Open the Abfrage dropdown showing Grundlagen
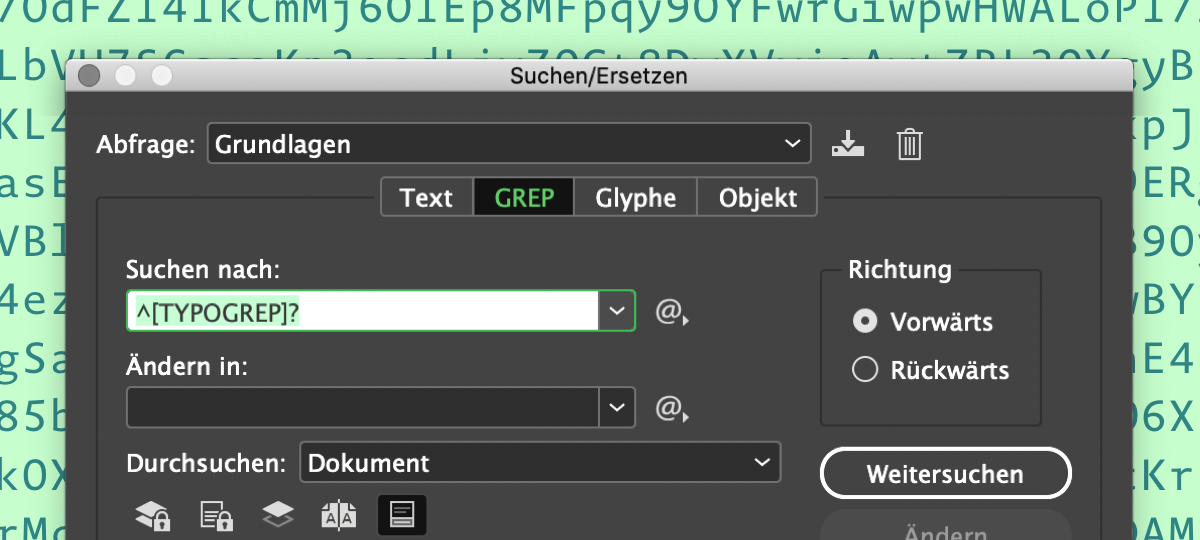Image resolution: width=1200 pixels, height=540 pixels. pyautogui.click(x=508, y=144)
